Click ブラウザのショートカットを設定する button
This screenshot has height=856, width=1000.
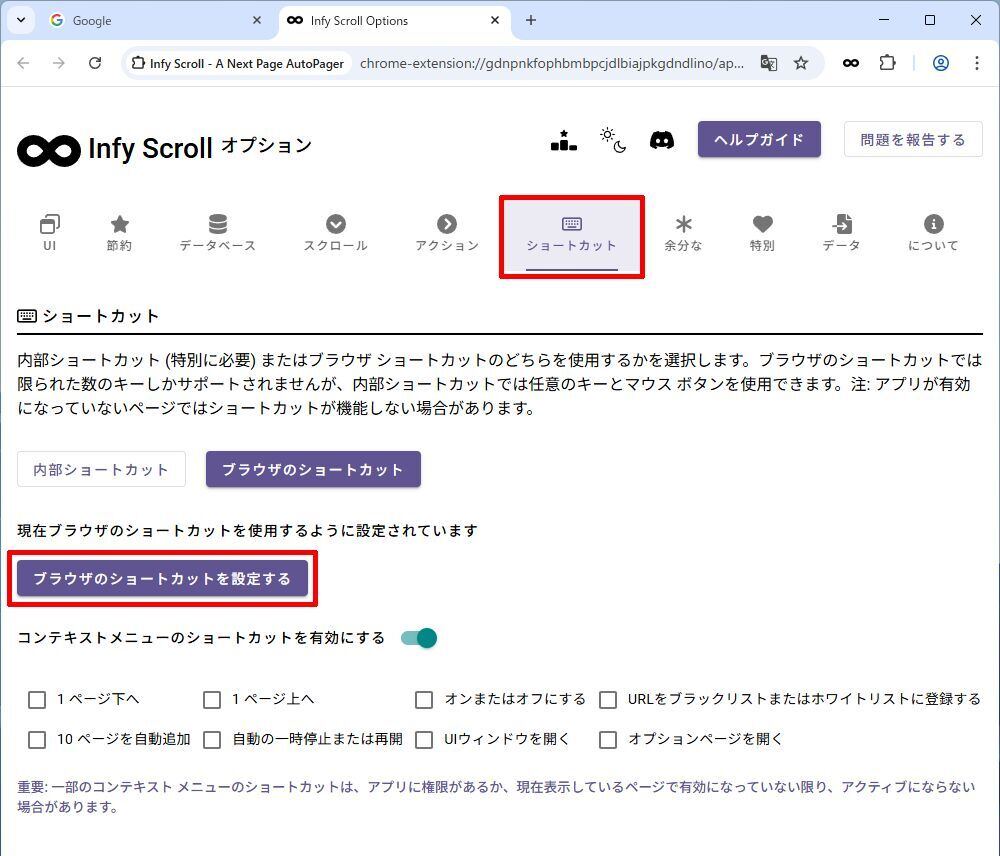click(x=163, y=579)
